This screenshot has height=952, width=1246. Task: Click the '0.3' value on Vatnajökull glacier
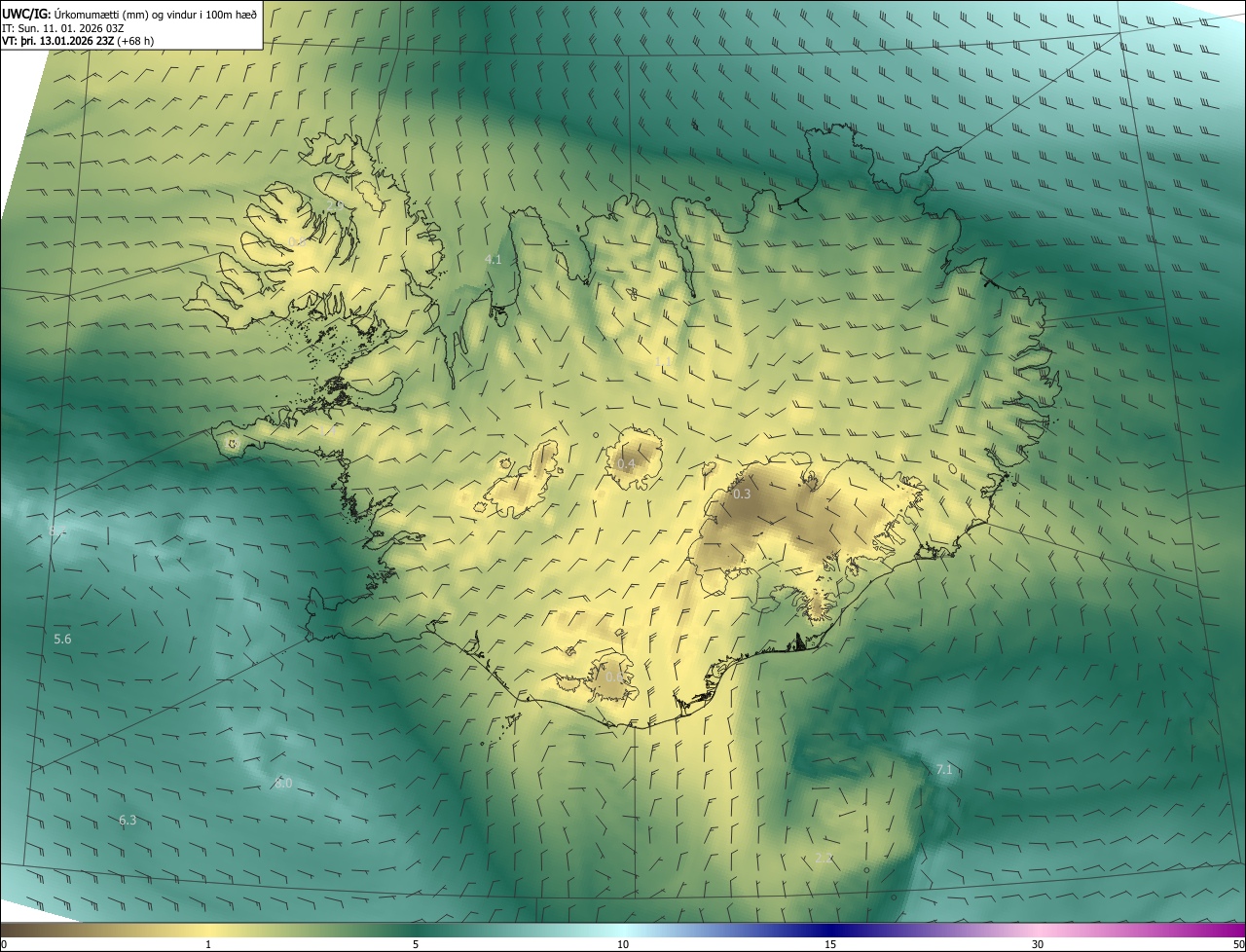(742, 494)
